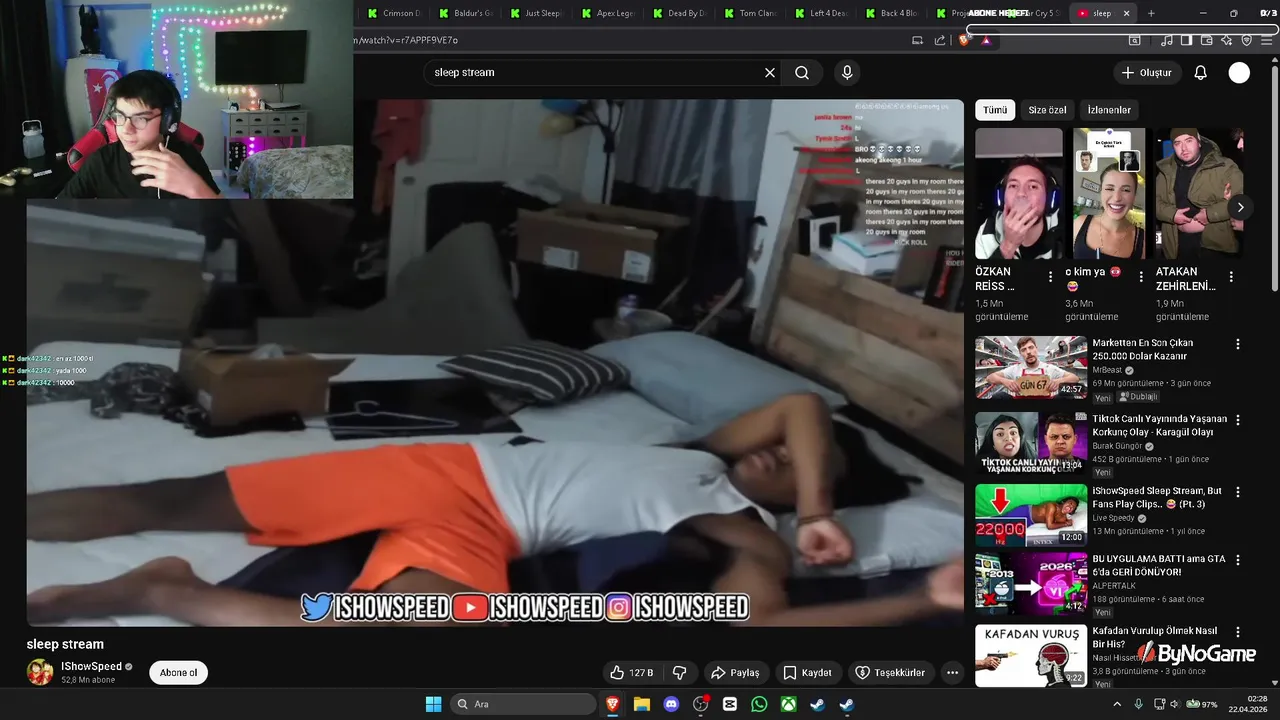The height and width of the screenshot is (720, 1280).
Task: Click the YouTube search magnifier button
Action: pos(802,72)
